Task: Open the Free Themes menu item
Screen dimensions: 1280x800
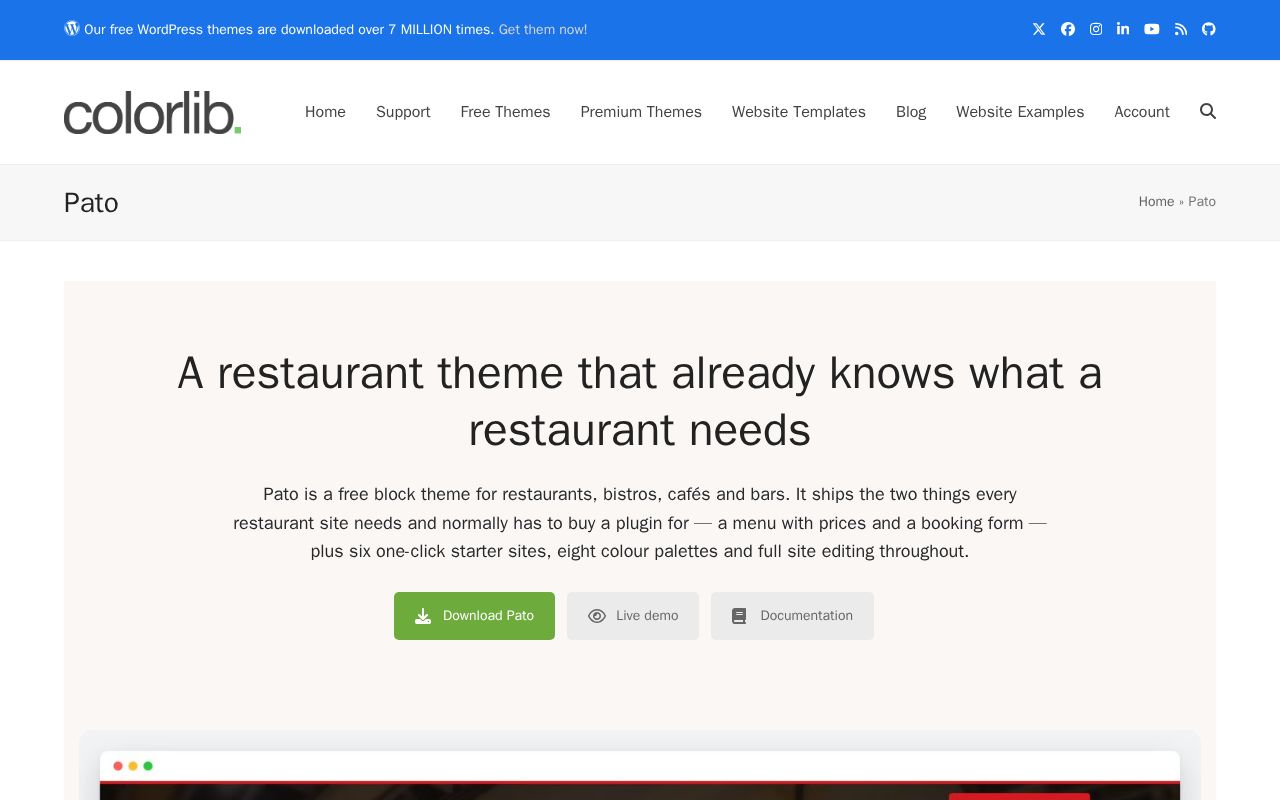Action: click(505, 112)
